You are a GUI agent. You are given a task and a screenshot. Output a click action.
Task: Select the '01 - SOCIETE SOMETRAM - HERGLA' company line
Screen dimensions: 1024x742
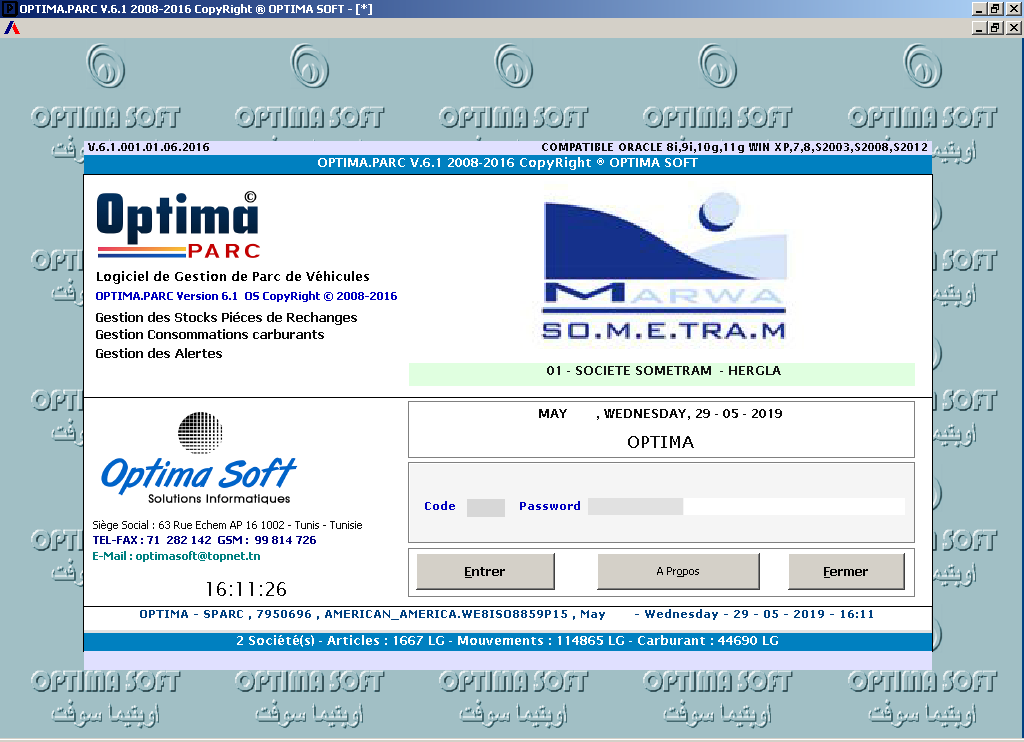[x=662, y=372]
